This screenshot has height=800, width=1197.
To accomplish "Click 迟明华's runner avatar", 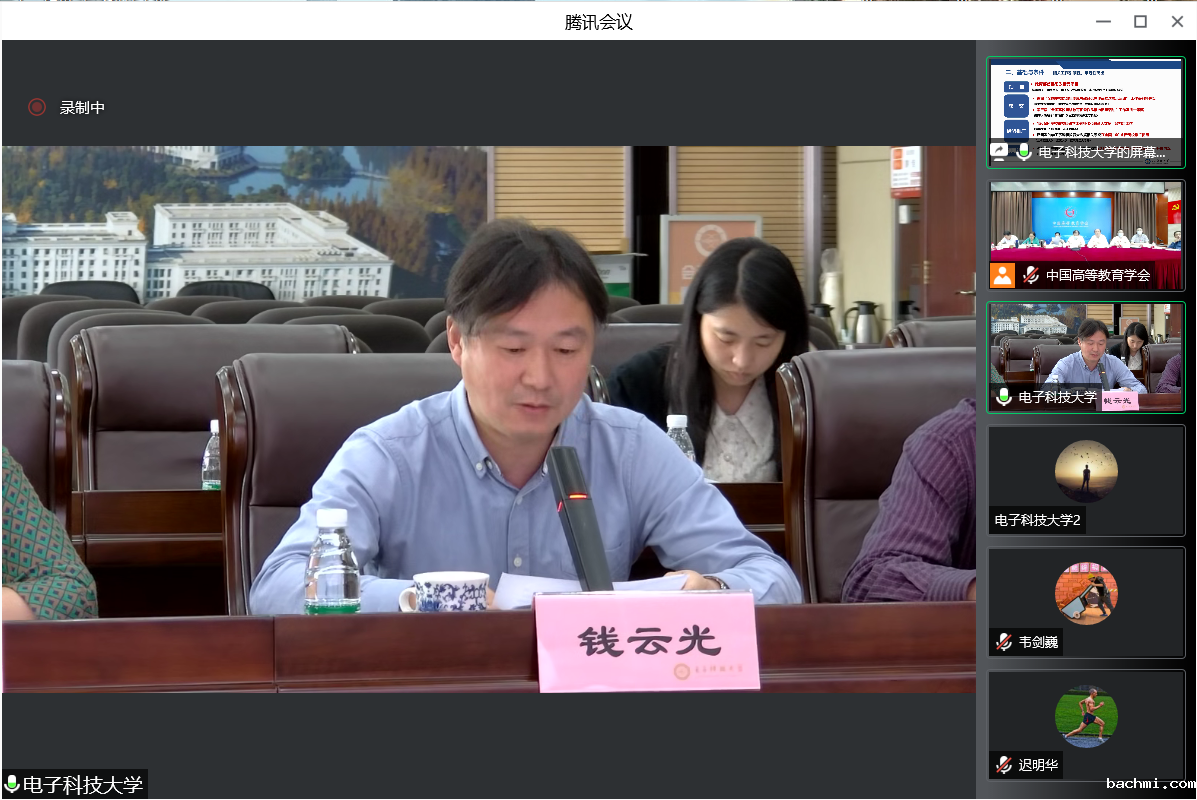I will point(1086,716).
